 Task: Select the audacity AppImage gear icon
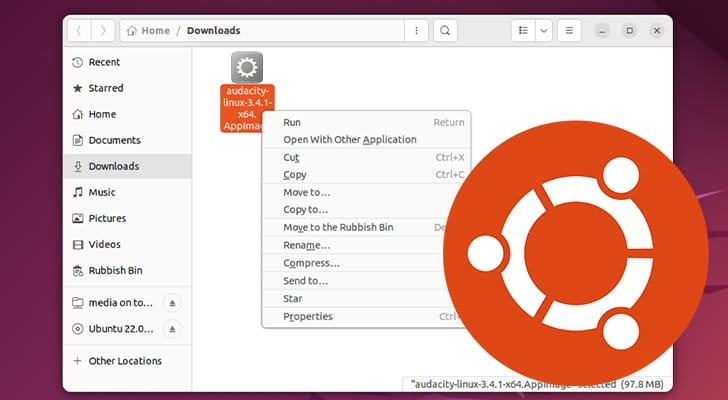[x=247, y=67]
